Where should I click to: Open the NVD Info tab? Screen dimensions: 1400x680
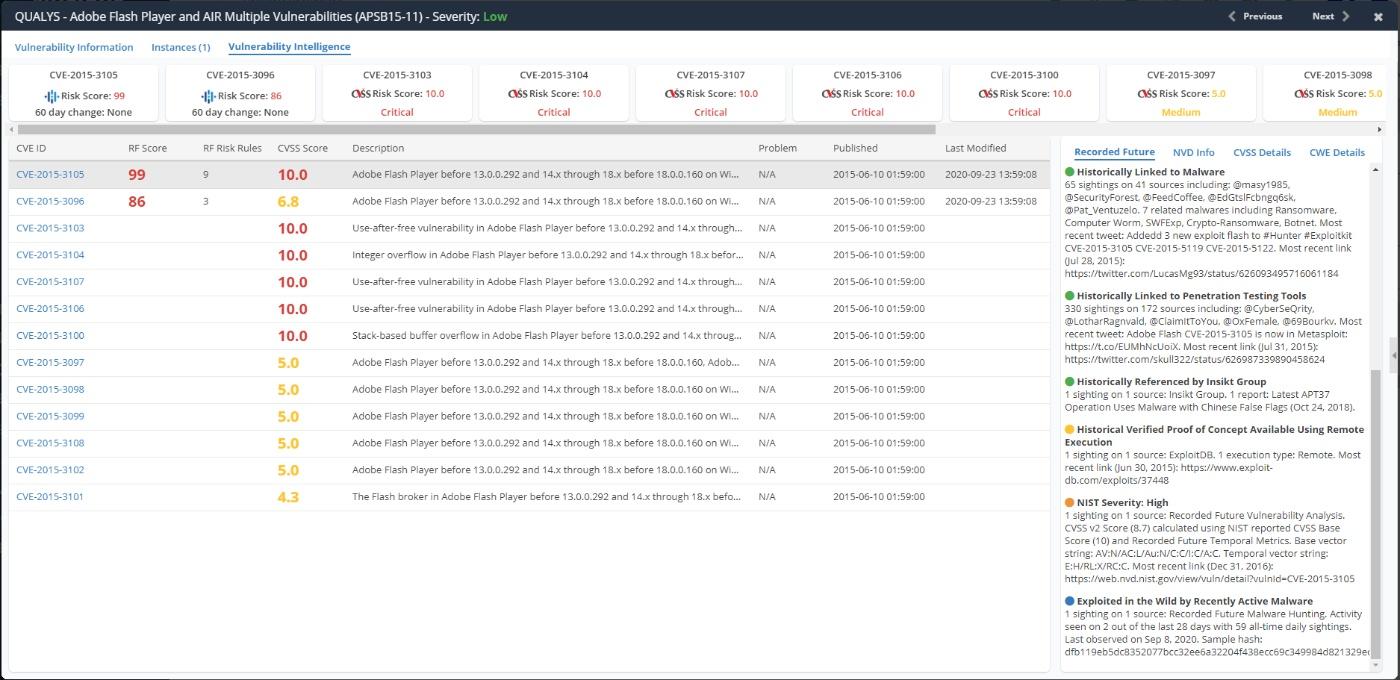(x=1193, y=152)
